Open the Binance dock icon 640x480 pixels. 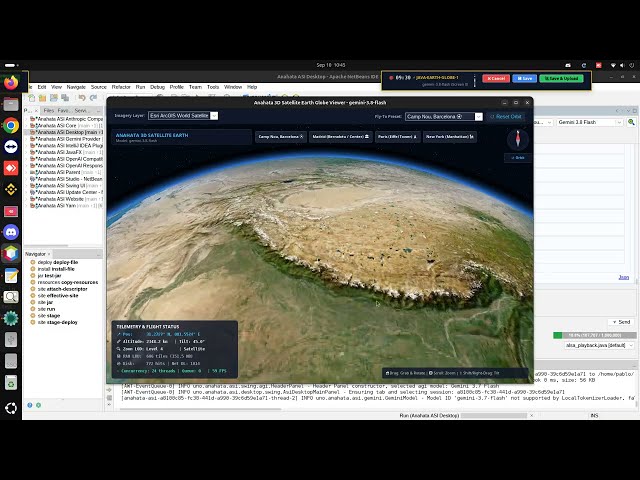pyautogui.click(x=11, y=189)
